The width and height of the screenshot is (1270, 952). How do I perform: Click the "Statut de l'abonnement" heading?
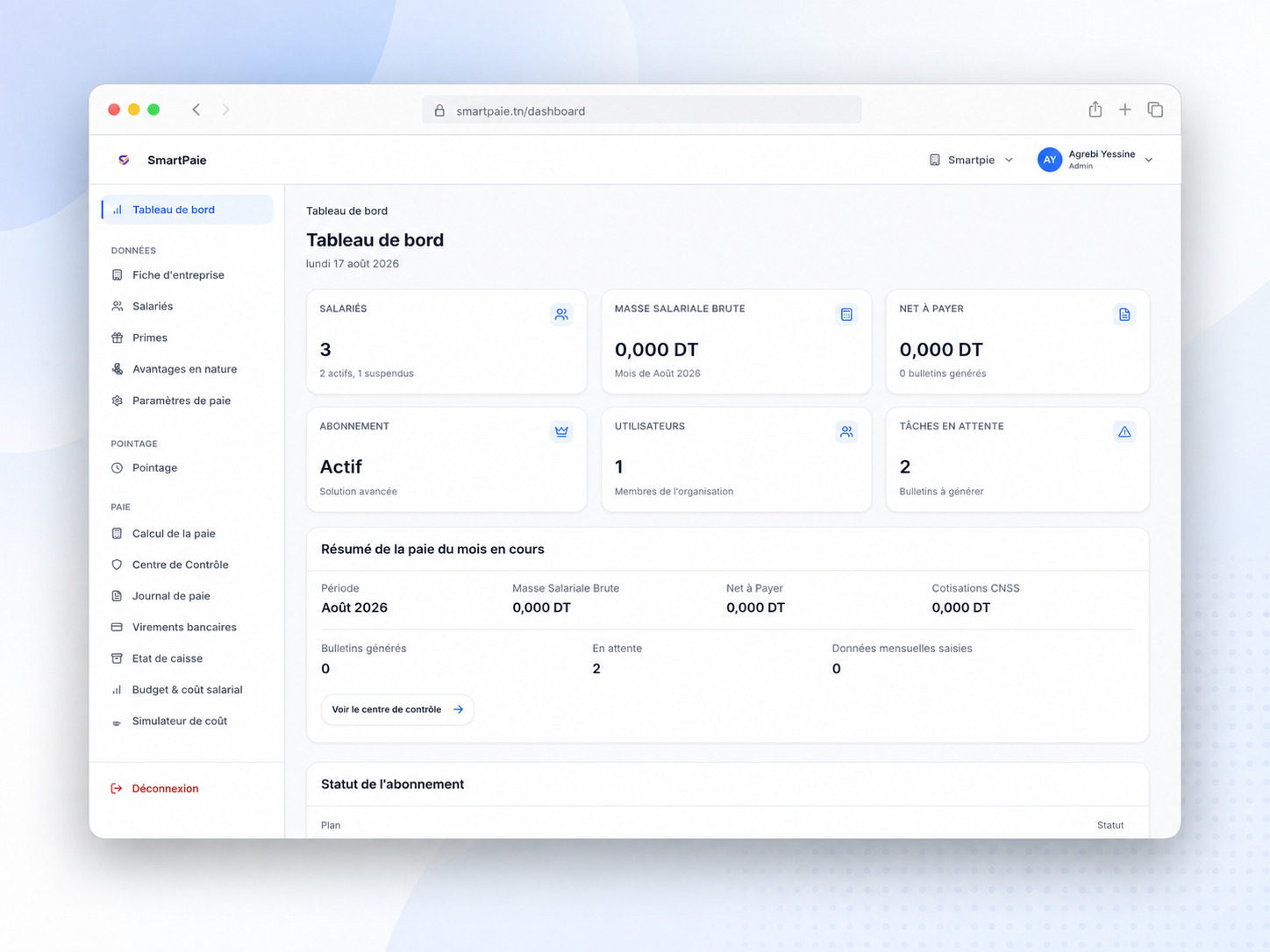click(x=392, y=785)
